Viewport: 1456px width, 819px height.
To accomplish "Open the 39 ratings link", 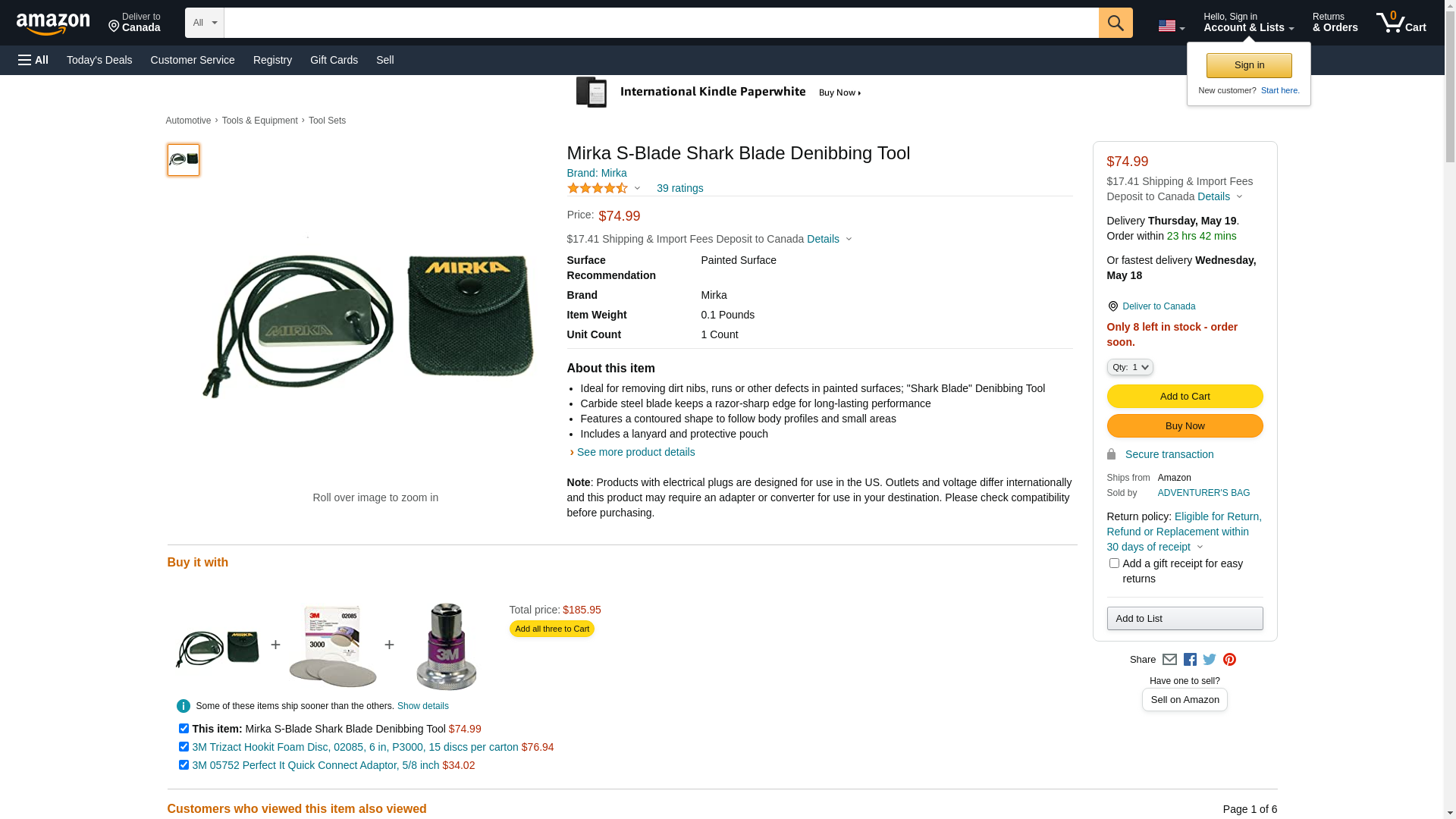I will [679, 188].
